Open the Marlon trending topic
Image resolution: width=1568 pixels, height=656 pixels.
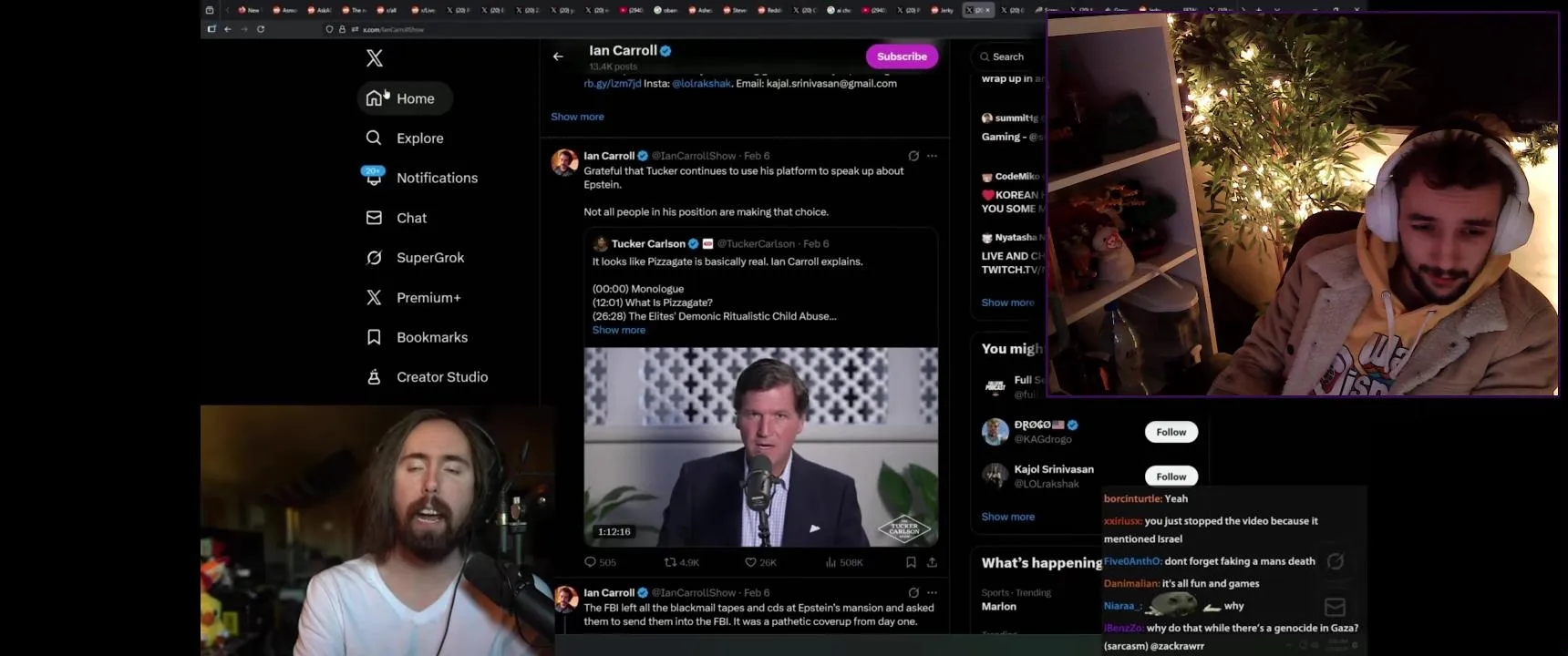[999, 606]
